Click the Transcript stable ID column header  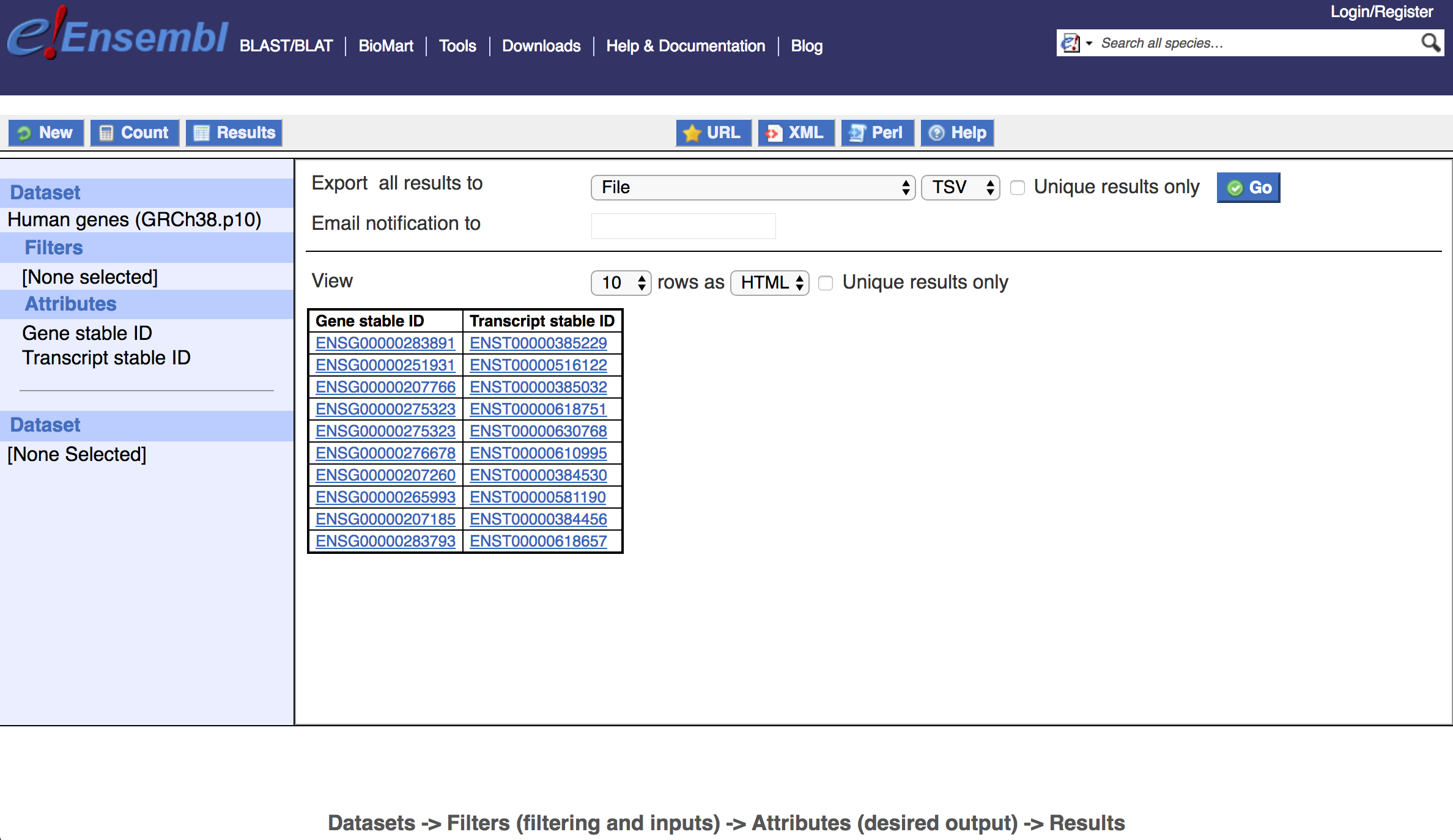(542, 321)
